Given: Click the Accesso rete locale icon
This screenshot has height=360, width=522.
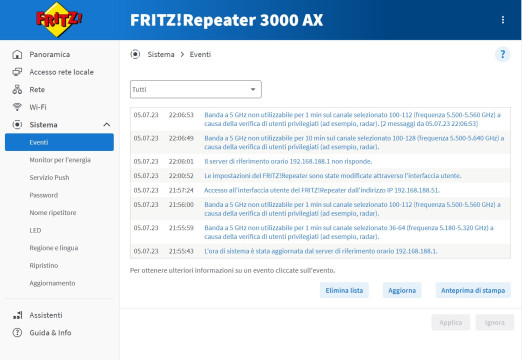Looking at the screenshot, I should point(17,72).
